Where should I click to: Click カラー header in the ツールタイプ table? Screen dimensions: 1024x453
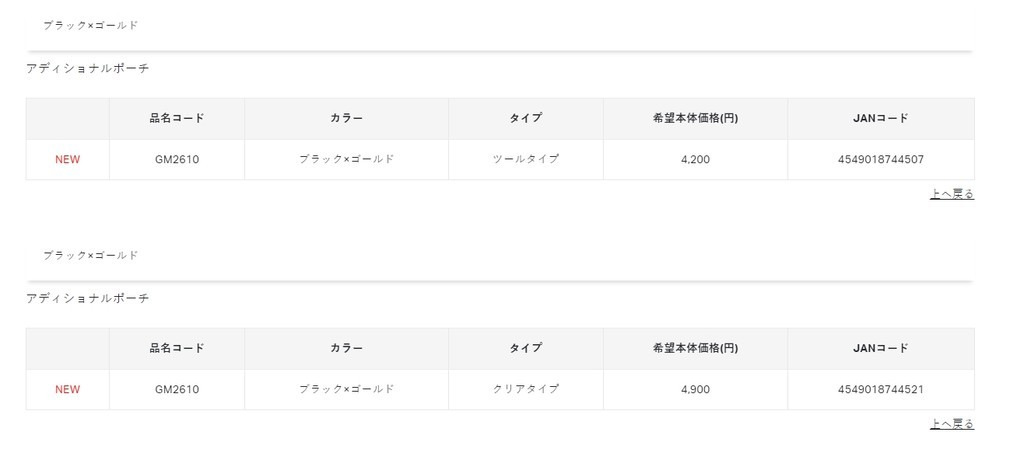point(346,118)
